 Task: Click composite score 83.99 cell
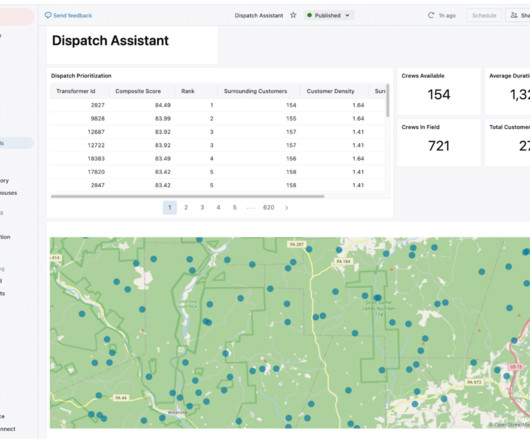[163, 119]
